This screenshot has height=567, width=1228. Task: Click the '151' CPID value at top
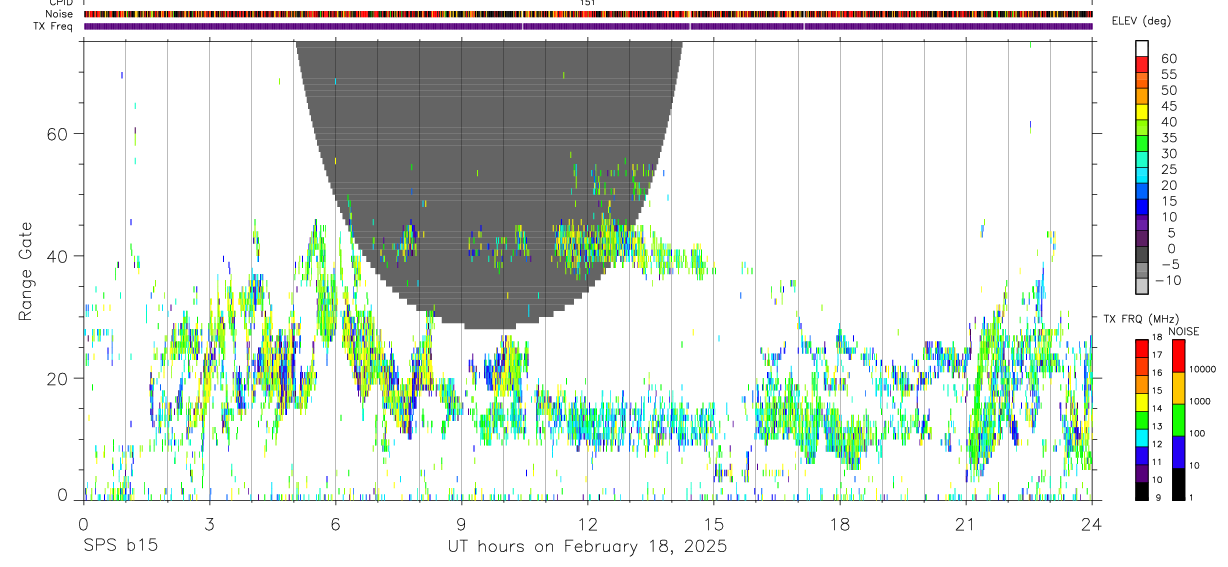point(588,3)
